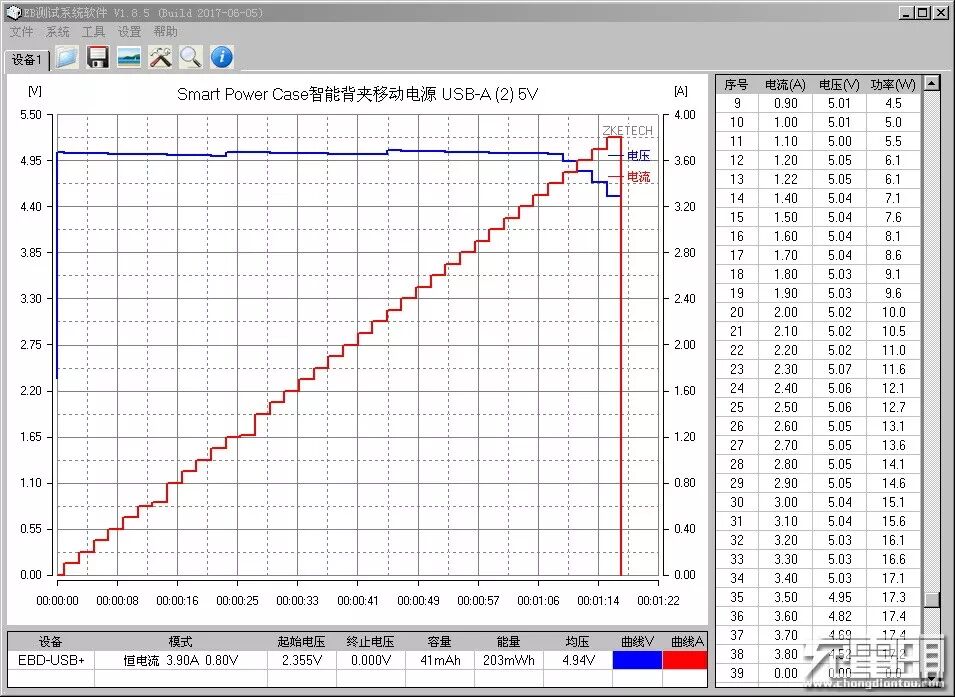Click the magnifier search toolbar icon

click(191, 57)
